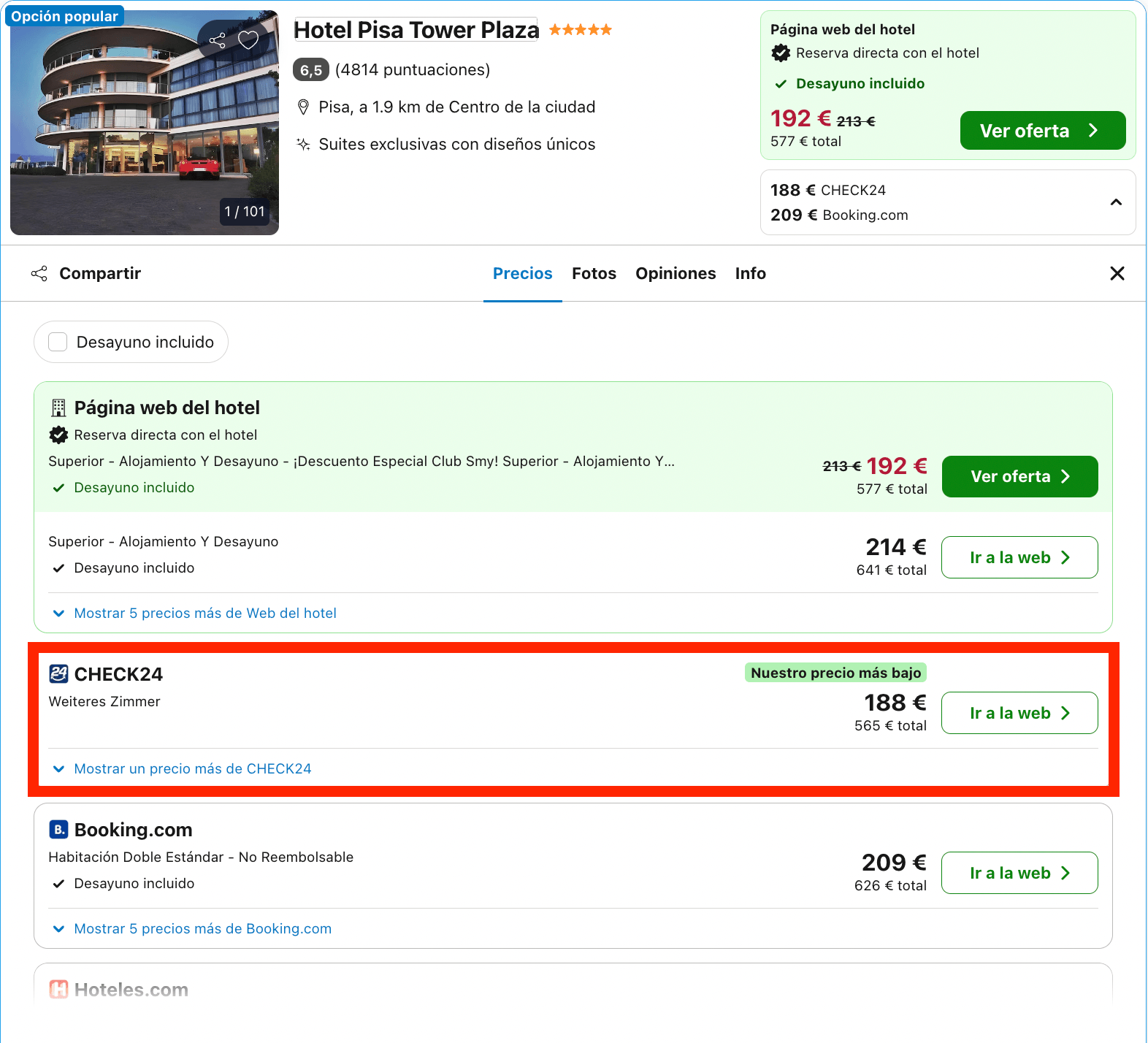Image resolution: width=1148 pixels, height=1043 pixels.
Task: Open the hotel photo thumbnail
Action: coord(145,123)
